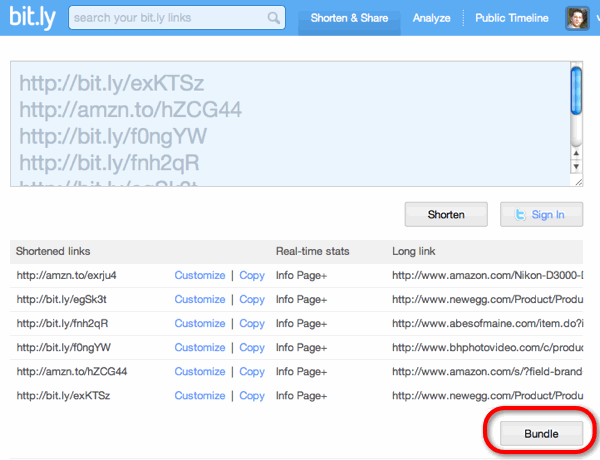The height and width of the screenshot is (460, 600).
Task: Click the Real-time stats column header
Action: 313,251
